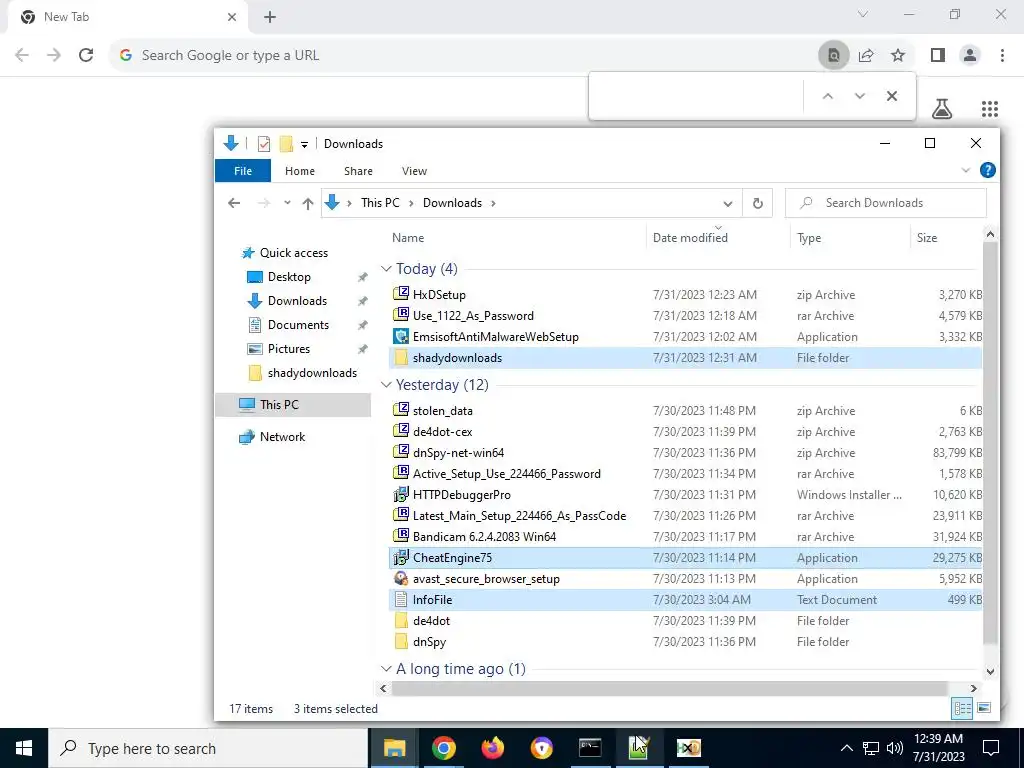Click the find bar next result arrow
Screen dimensions: 1024x768
(859, 96)
